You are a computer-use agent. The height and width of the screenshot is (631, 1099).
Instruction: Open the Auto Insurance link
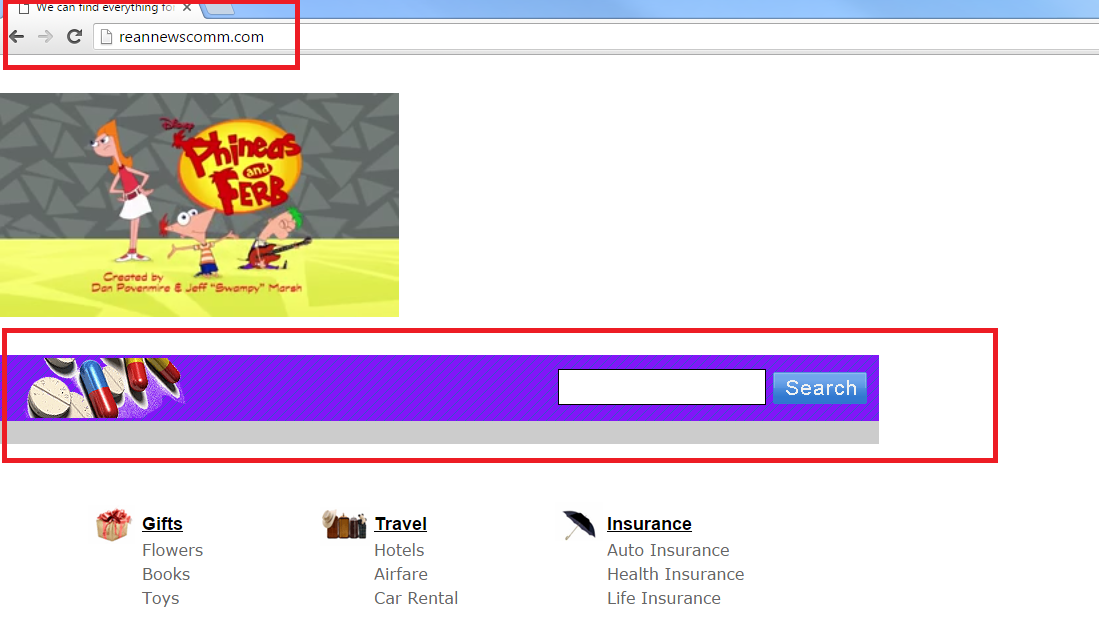click(x=668, y=550)
